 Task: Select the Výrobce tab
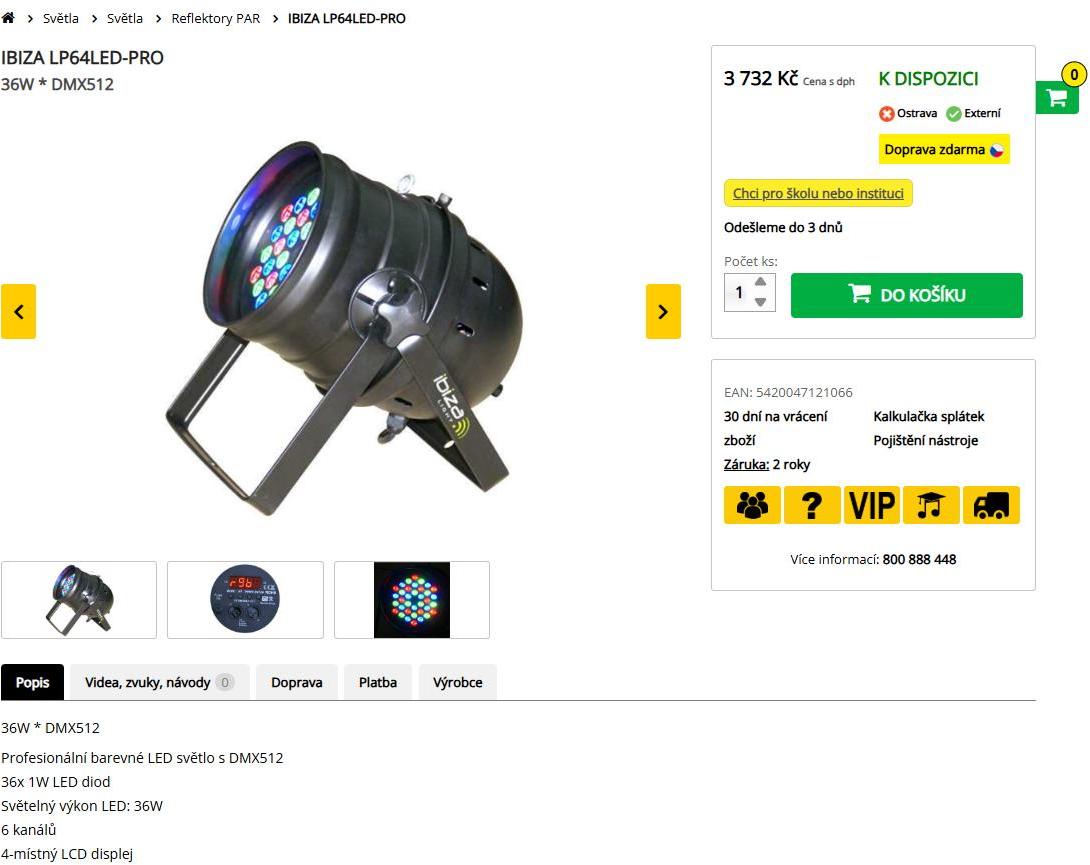[457, 682]
